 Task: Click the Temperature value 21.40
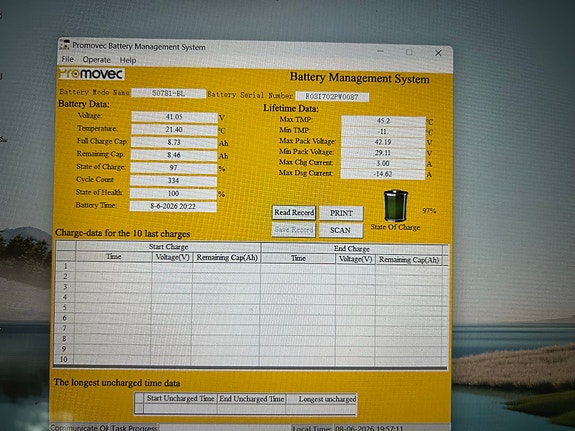[x=174, y=130]
